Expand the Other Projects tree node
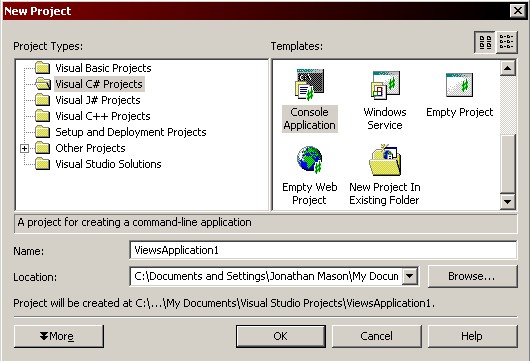The image size is (530, 361). [x=24, y=148]
